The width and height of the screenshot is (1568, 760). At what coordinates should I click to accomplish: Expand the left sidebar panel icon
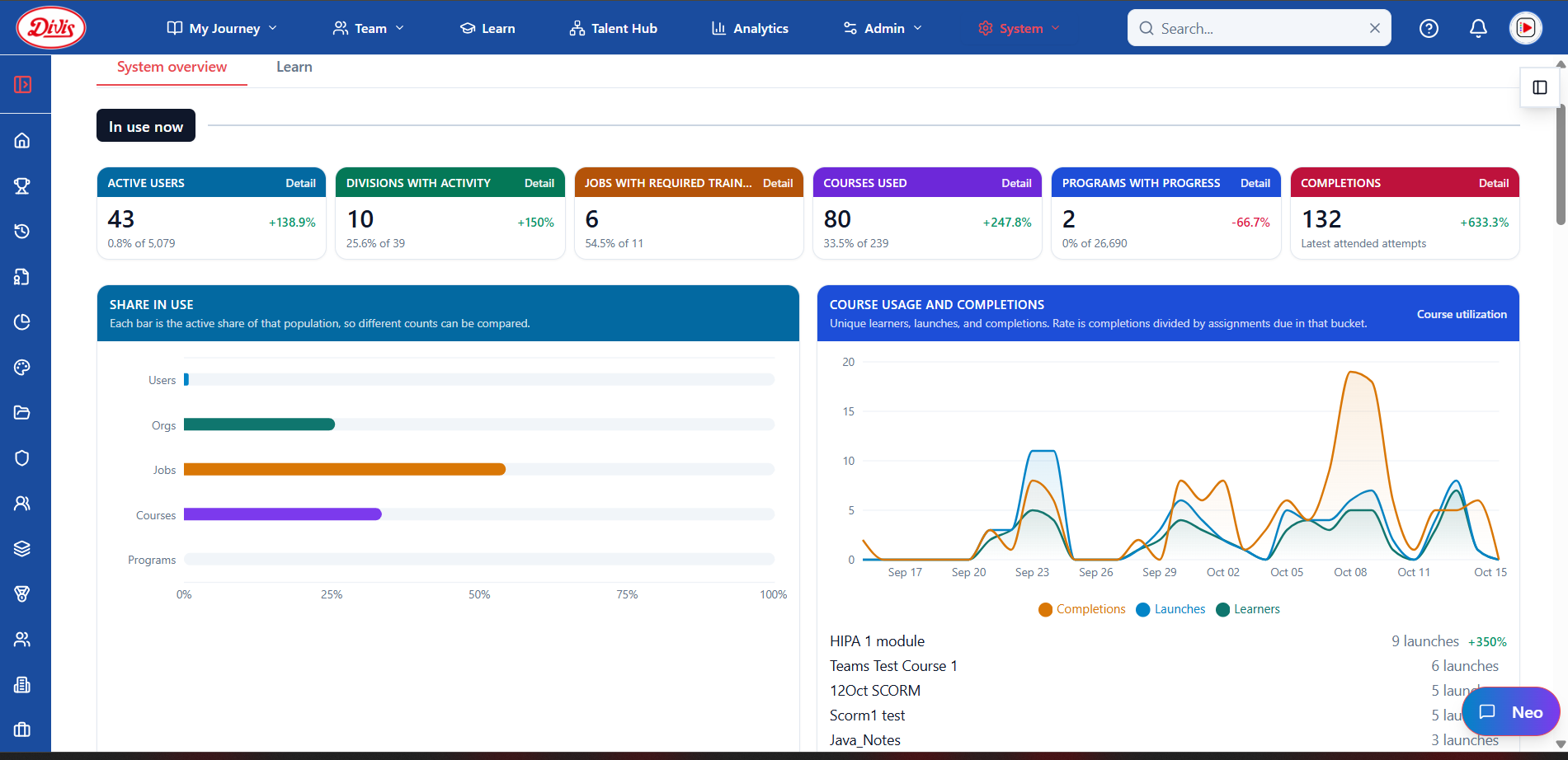coord(23,85)
